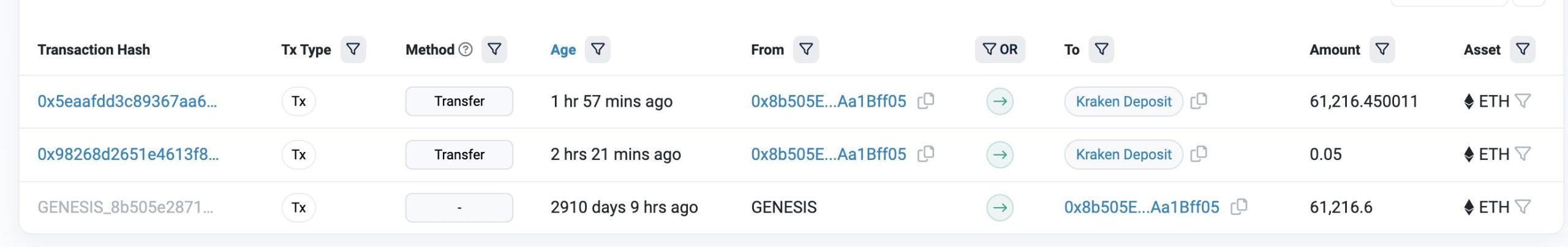Image resolution: width=1568 pixels, height=247 pixels.
Task: Click the Method help question icon
Action: coord(466,50)
